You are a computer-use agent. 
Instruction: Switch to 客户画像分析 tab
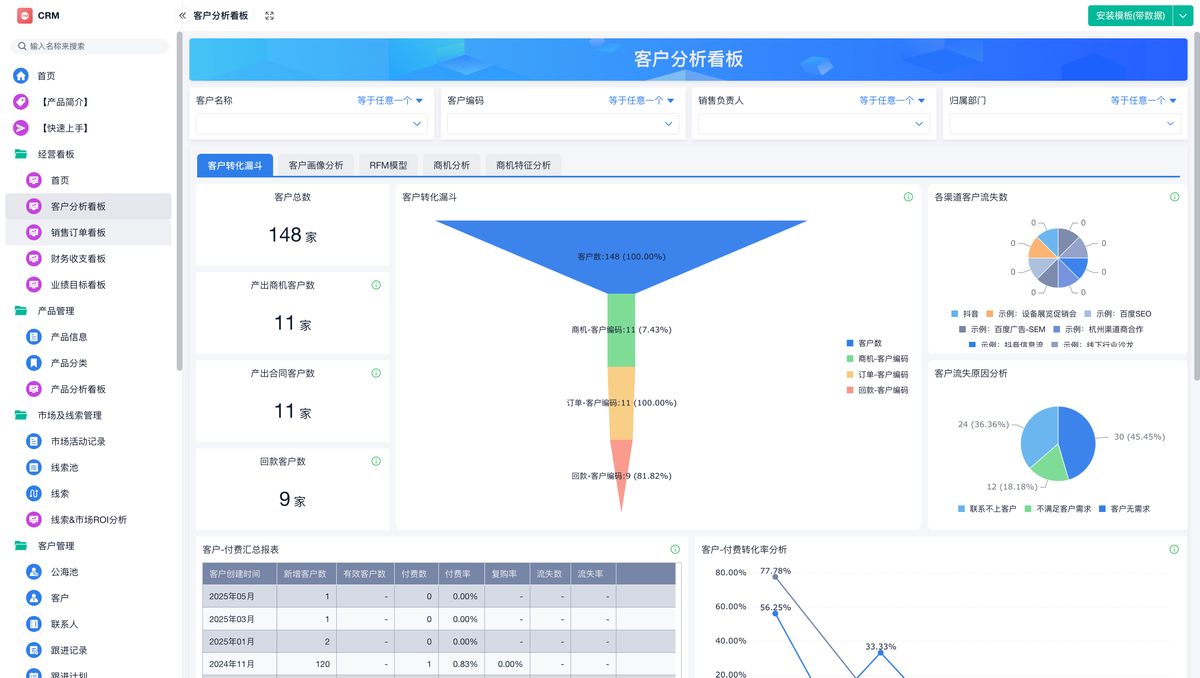316,165
